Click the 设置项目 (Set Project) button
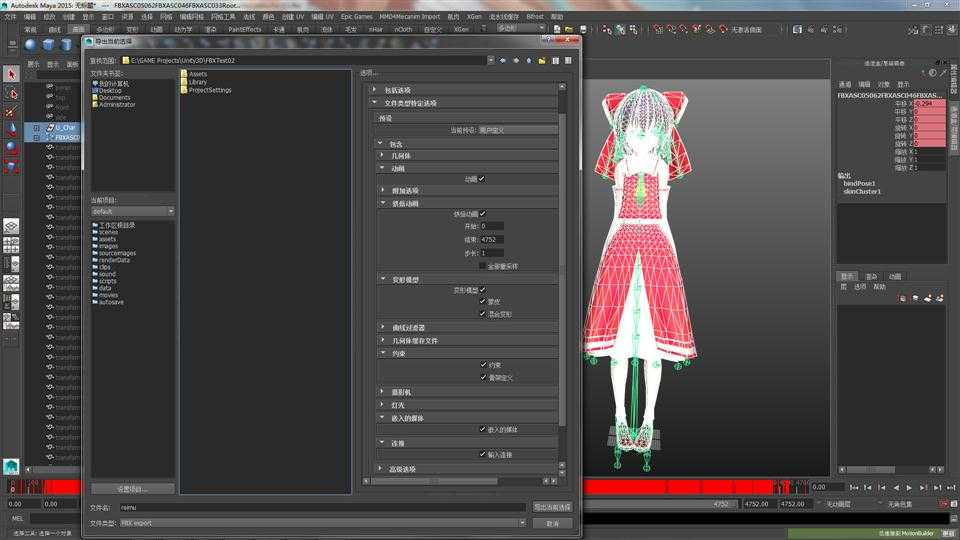The width and height of the screenshot is (960, 540). (x=132, y=489)
